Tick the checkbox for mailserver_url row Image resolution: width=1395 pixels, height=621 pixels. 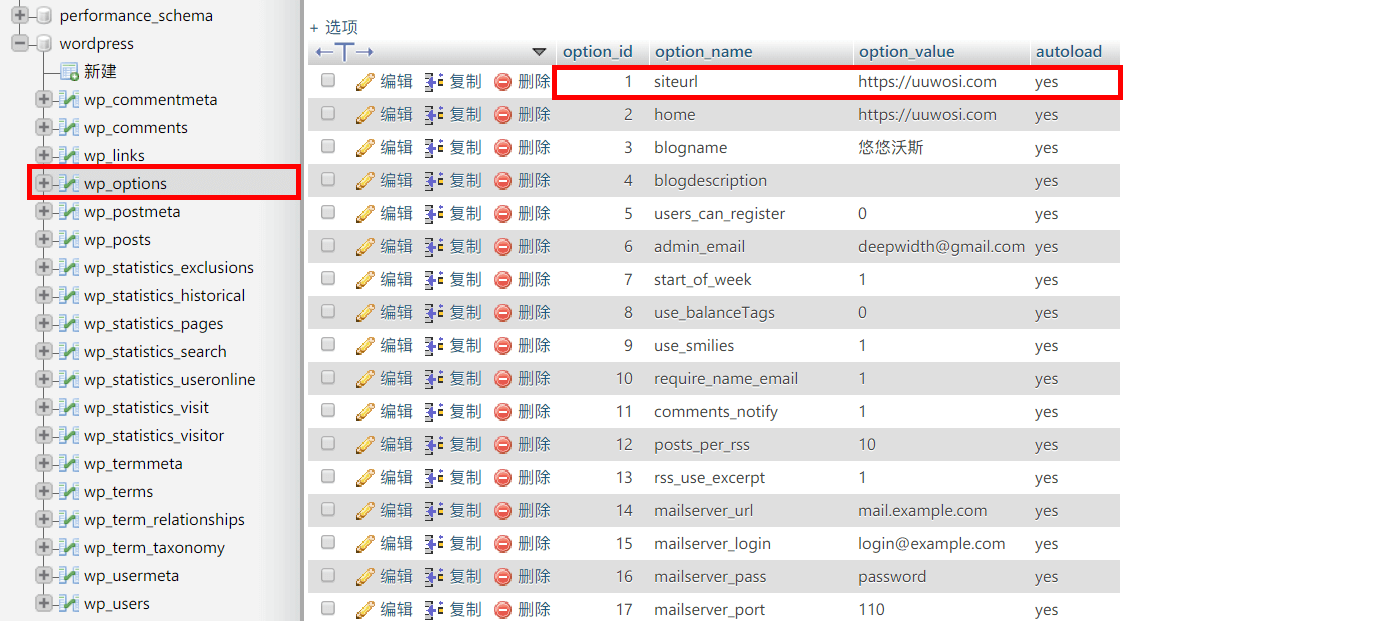point(328,510)
